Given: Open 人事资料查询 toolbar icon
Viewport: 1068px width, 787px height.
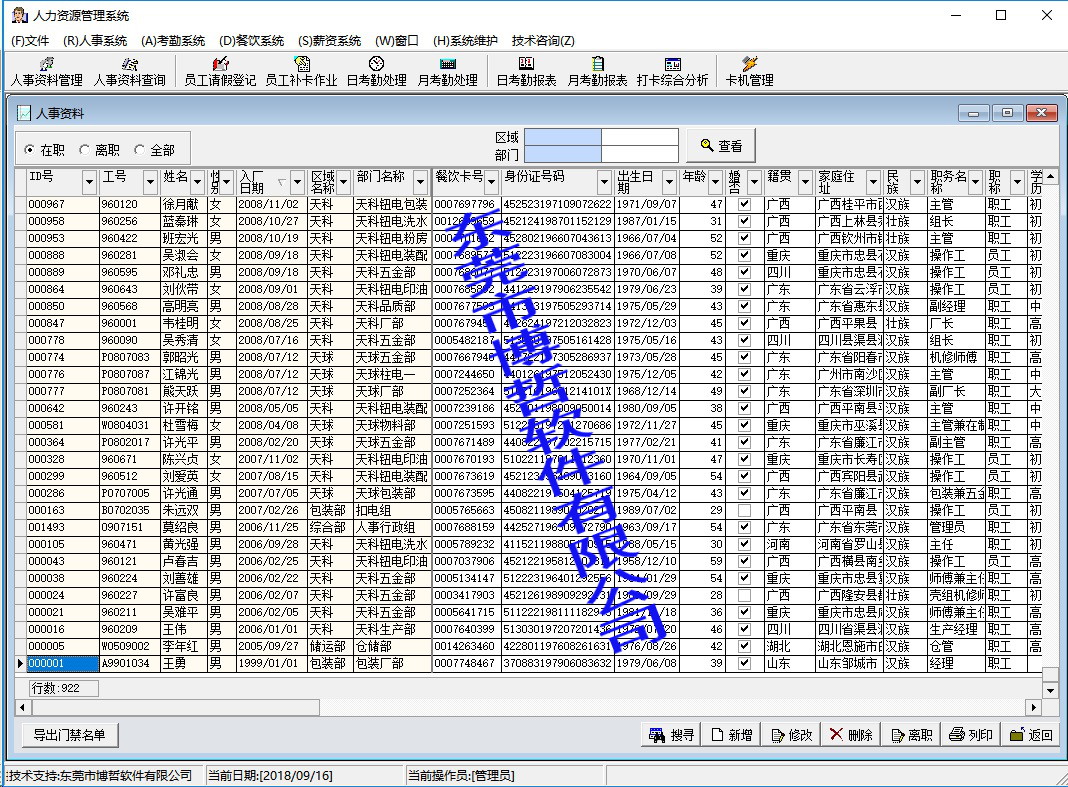Looking at the screenshot, I should point(129,72).
